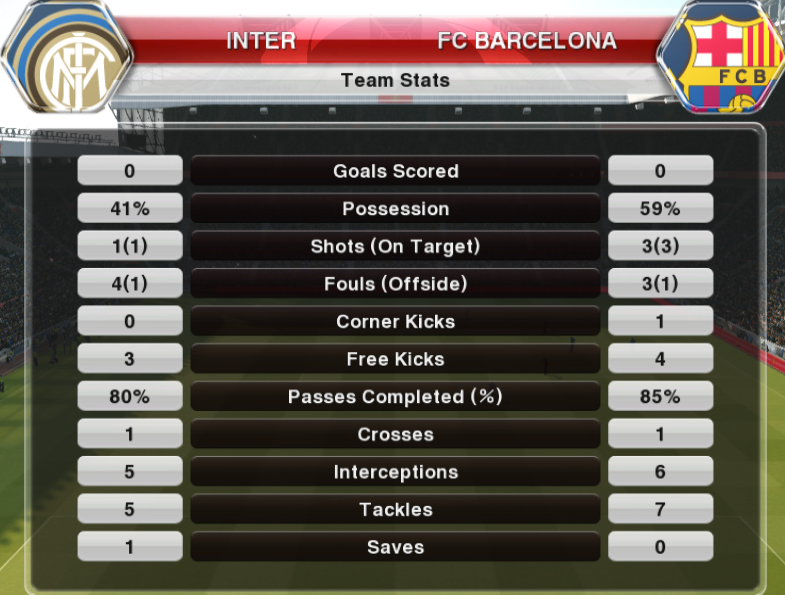Viewport: 785px width, 595px height.
Task: Select the Saves stat row
Action: coord(395,546)
